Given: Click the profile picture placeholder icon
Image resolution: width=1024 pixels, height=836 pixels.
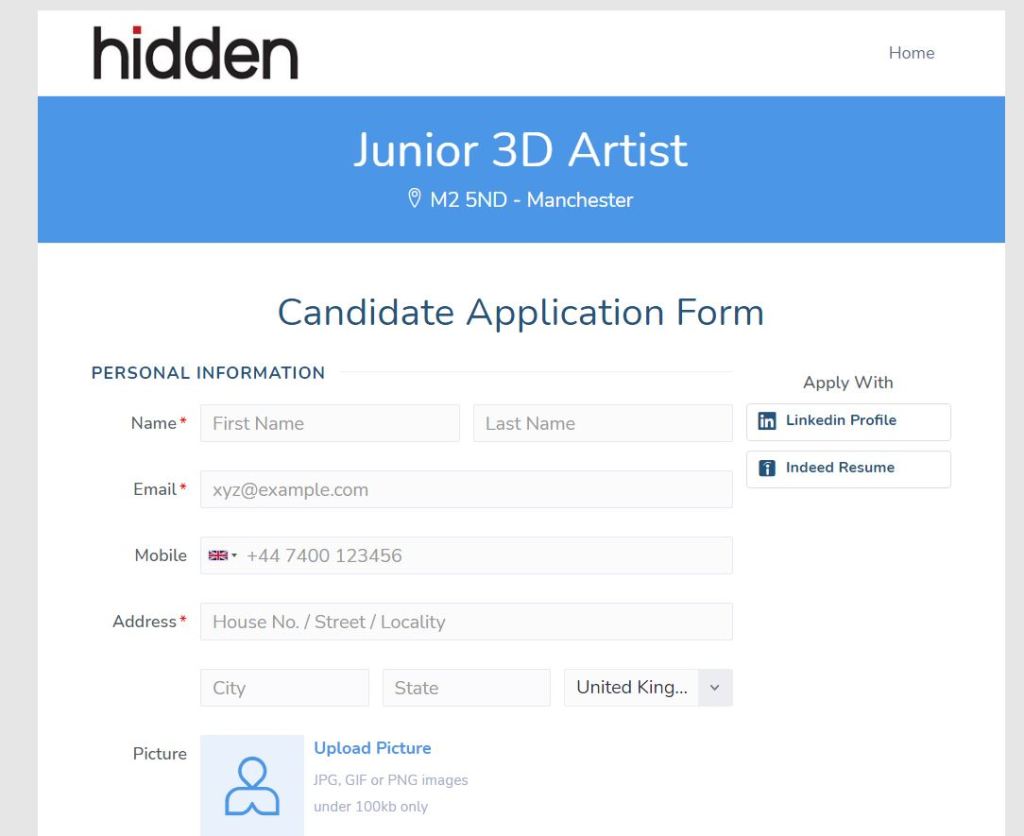Looking at the screenshot, I should (252, 785).
